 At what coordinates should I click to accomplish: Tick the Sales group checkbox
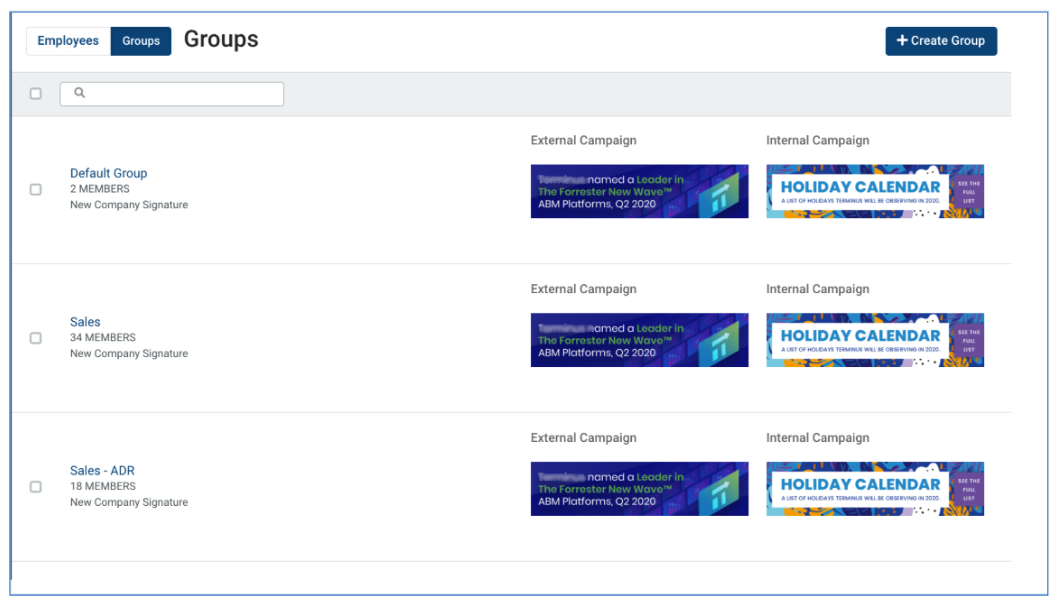click(x=36, y=338)
